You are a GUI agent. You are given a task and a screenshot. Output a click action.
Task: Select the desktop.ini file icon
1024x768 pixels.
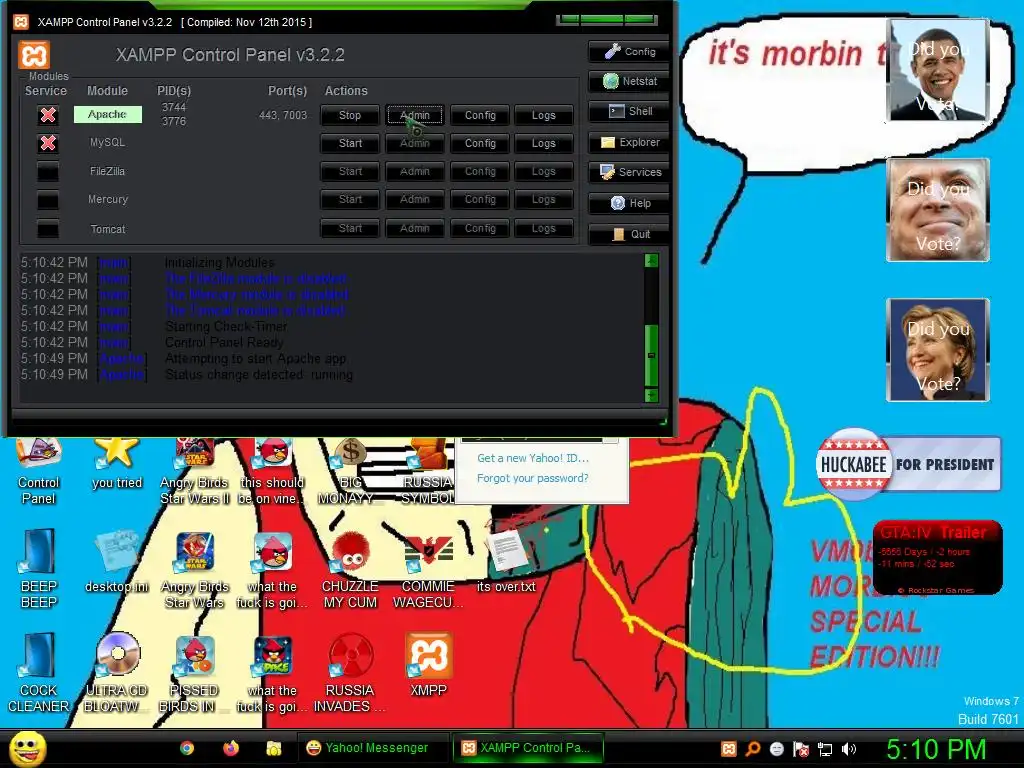116,562
